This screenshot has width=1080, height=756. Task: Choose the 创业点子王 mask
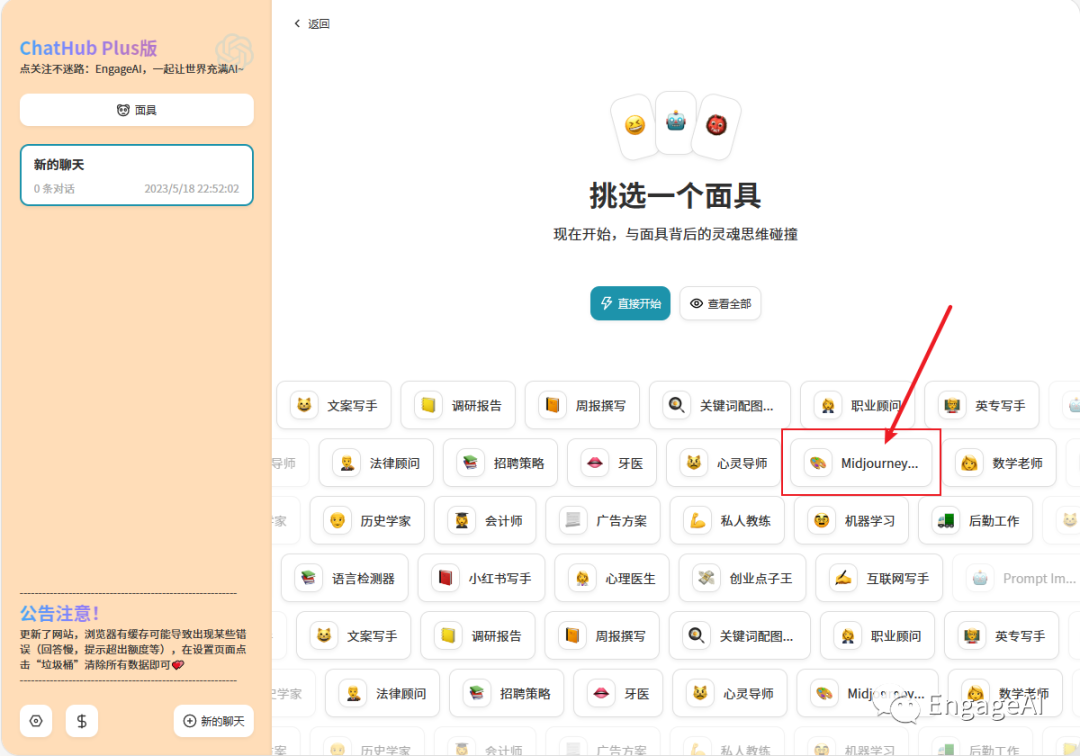click(x=742, y=578)
